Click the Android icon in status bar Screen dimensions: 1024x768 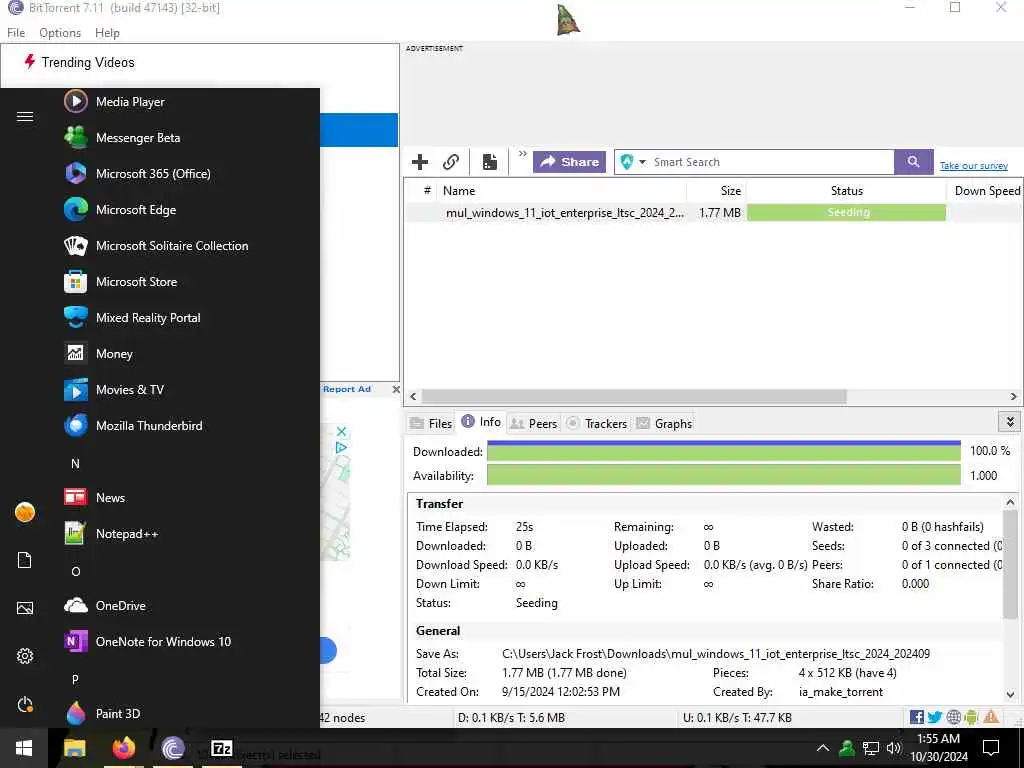pos(971,717)
